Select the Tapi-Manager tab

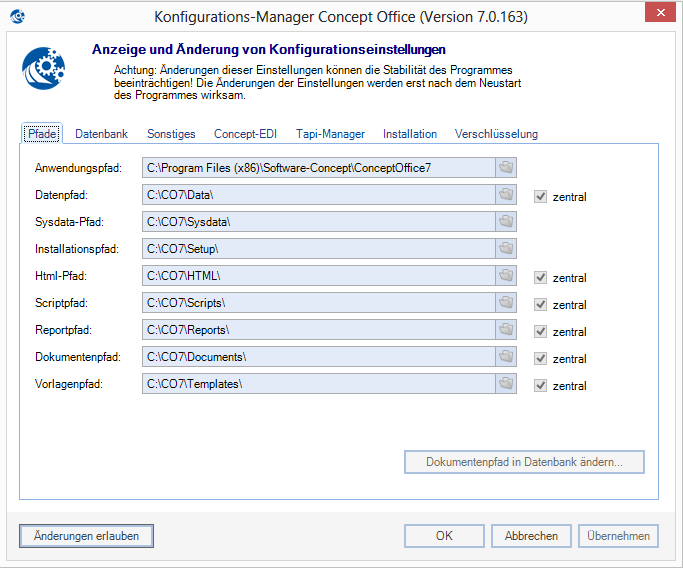click(x=330, y=134)
